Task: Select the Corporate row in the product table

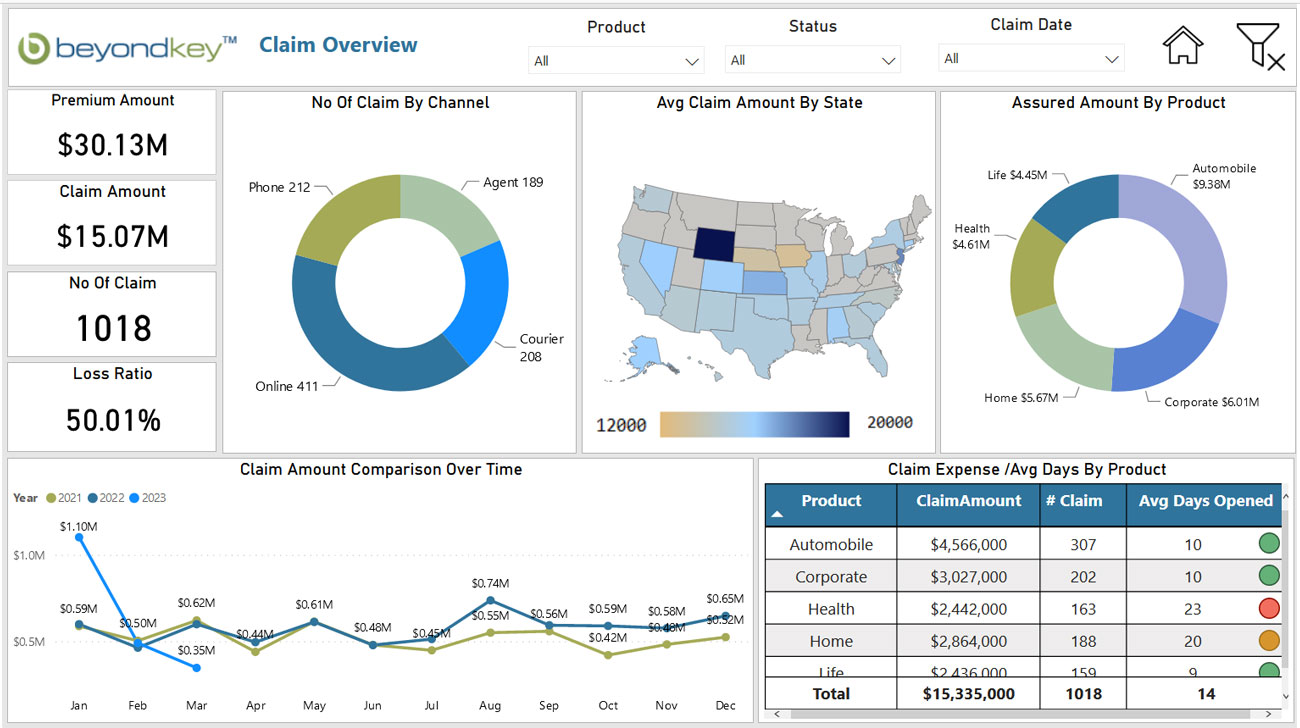Action: coord(830,577)
